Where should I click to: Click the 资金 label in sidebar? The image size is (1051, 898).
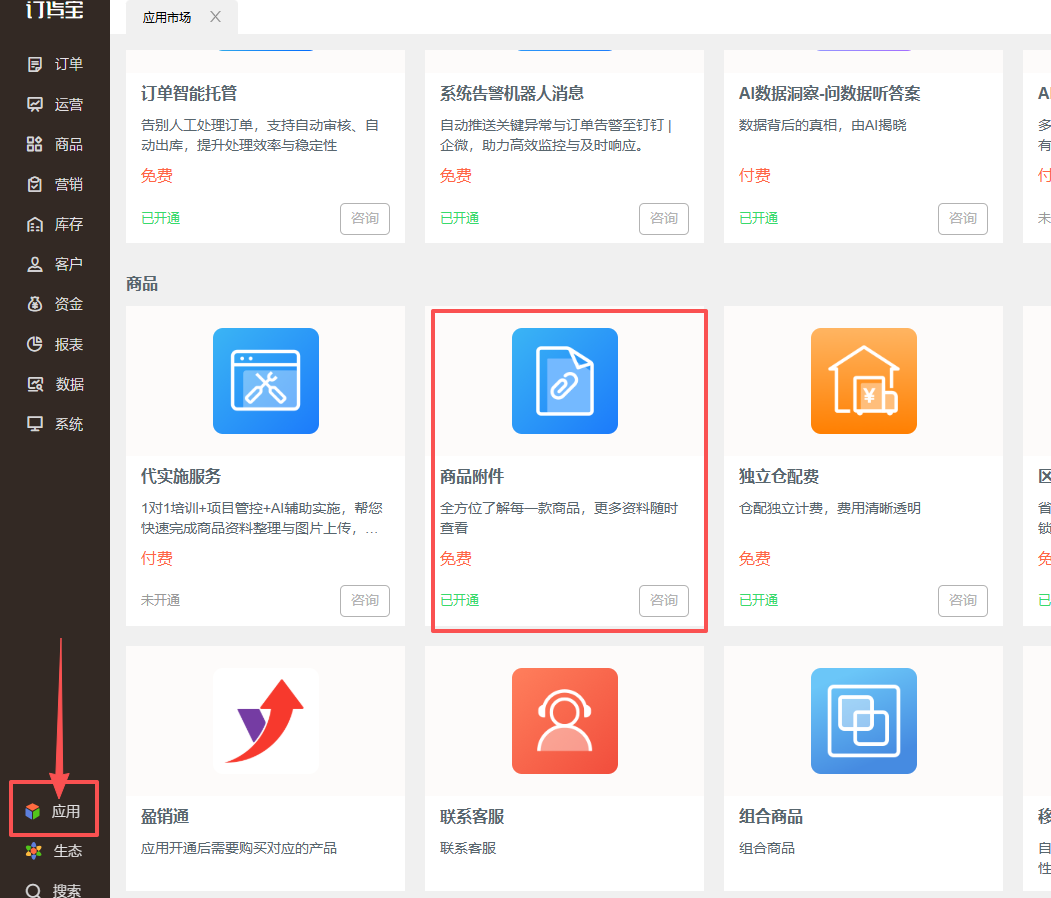coord(68,304)
